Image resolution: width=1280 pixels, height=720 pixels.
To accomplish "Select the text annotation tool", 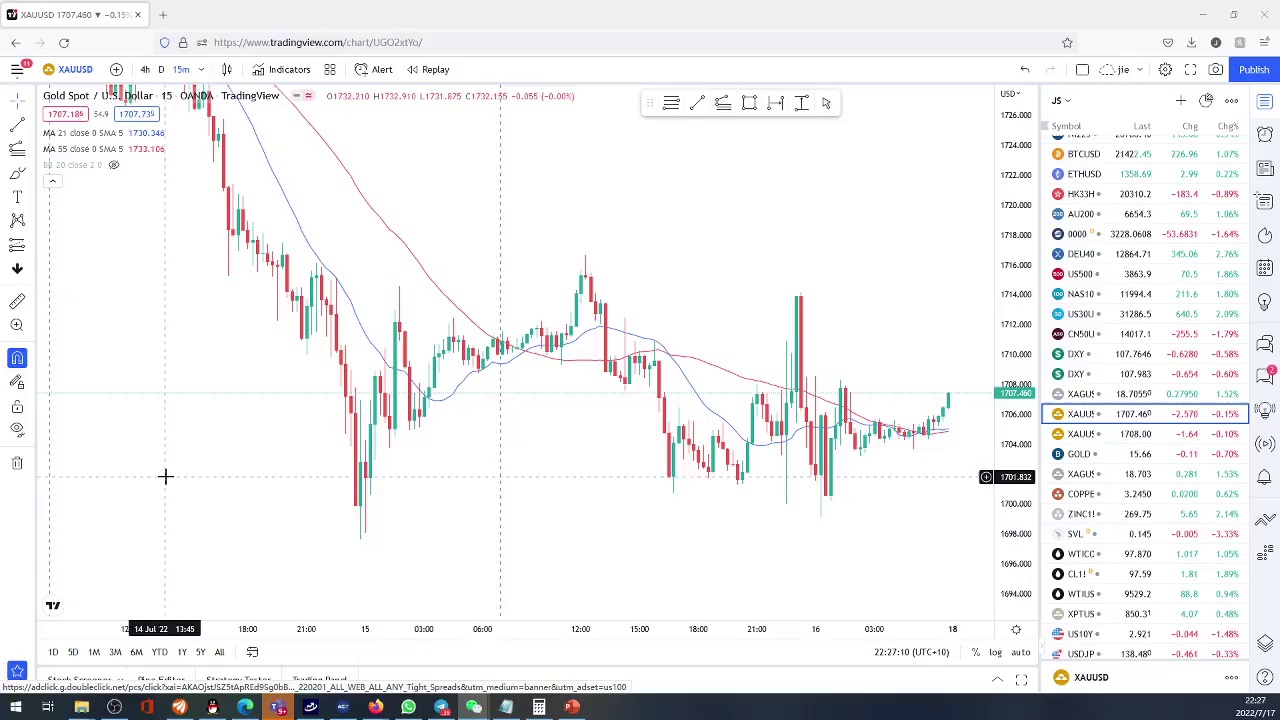I will (x=17, y=197).
